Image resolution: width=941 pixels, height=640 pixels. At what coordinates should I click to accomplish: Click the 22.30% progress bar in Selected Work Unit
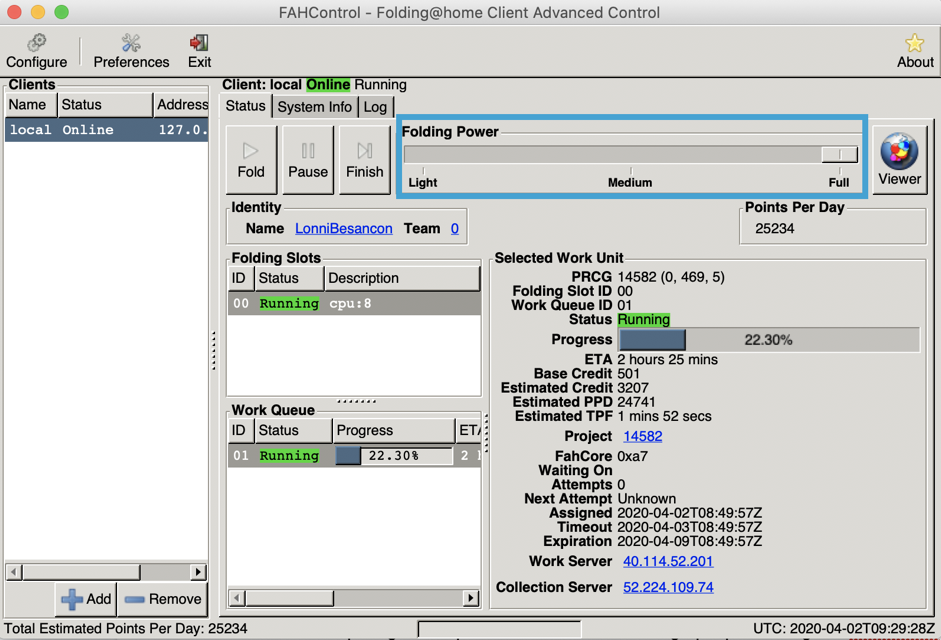click(769, 340)
